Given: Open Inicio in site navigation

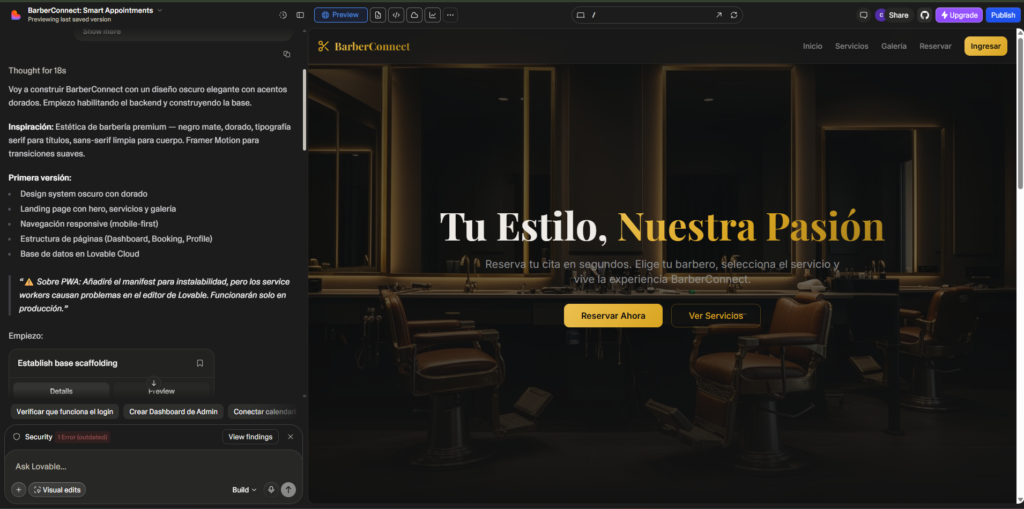Looking at the screenshot, I should pos(812,46).
